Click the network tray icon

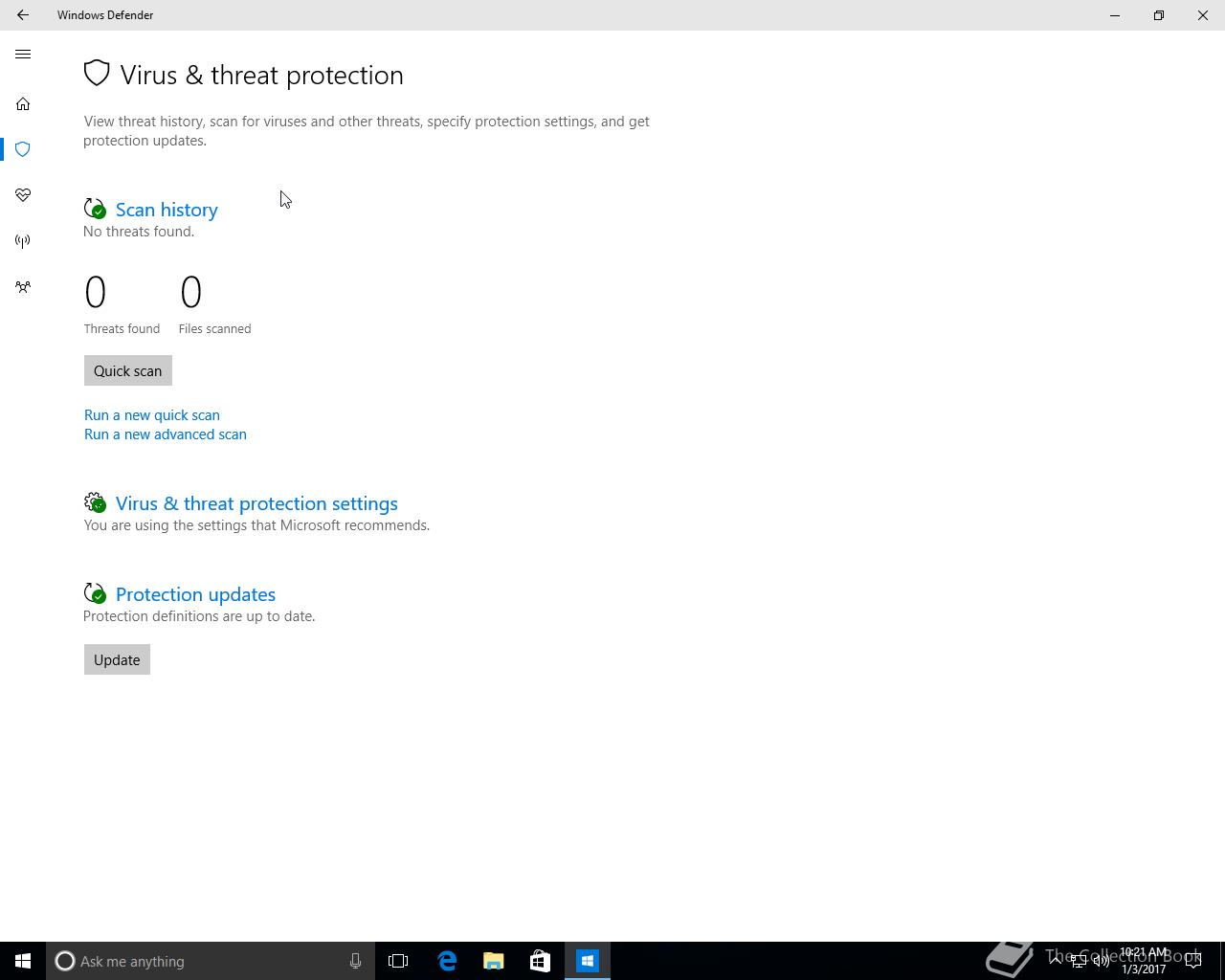[x=1078, y=961]
